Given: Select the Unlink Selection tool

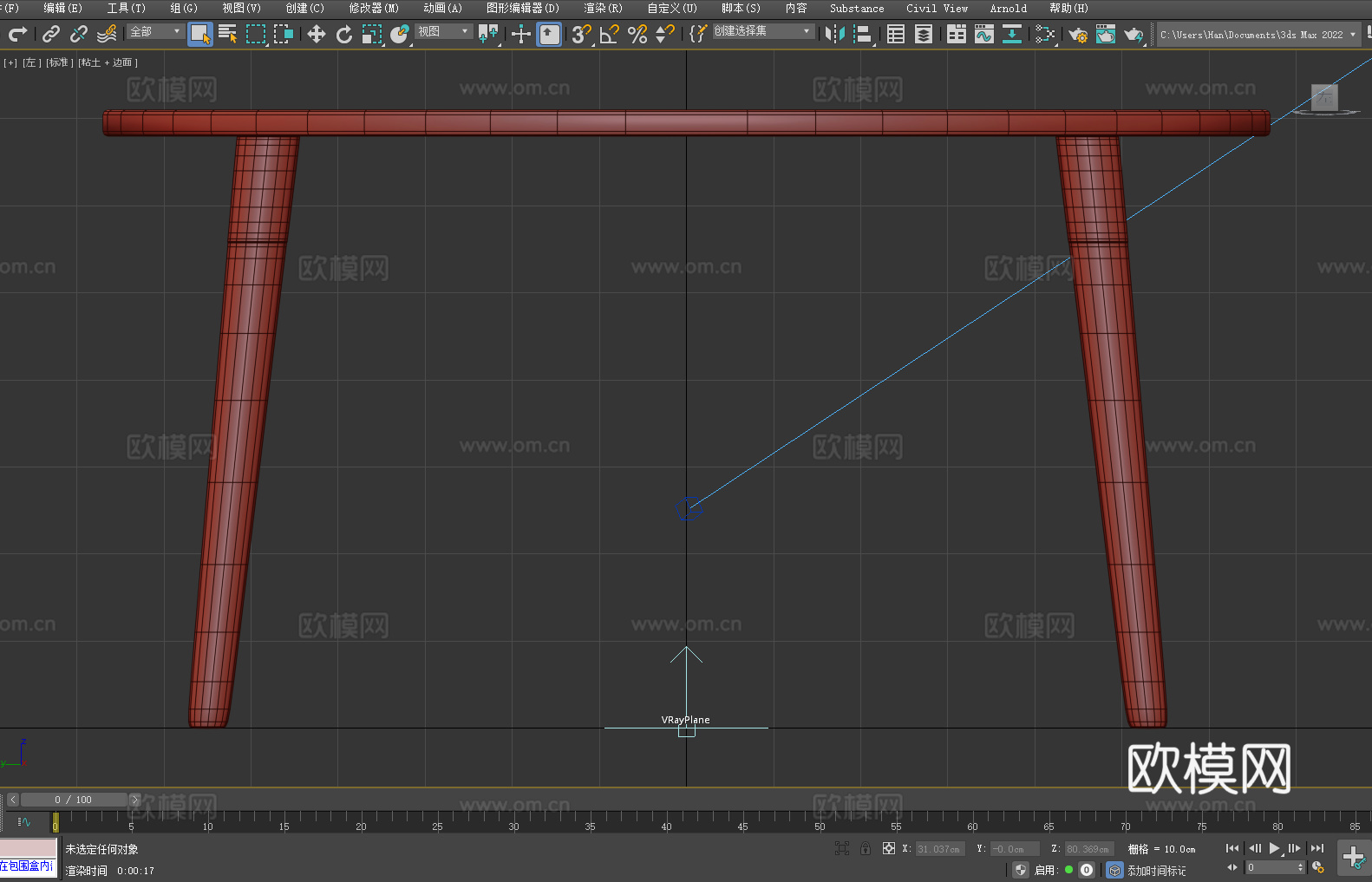Looking at the screenshot, I should click(x=79, y=34).
